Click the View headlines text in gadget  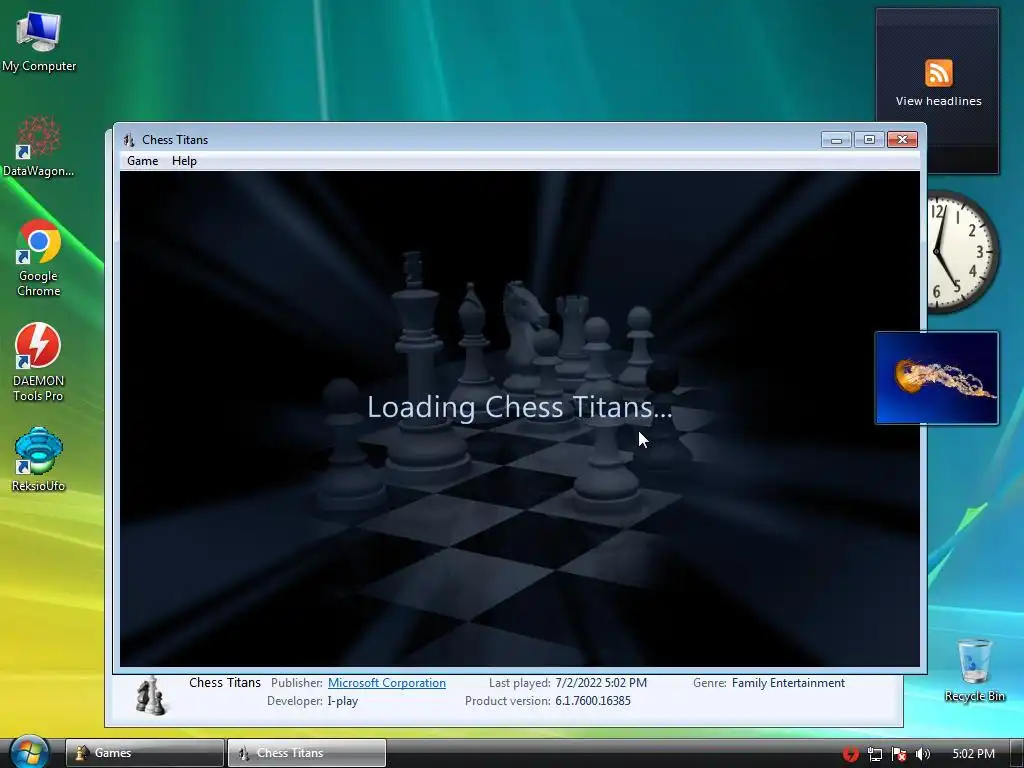(938, 101)
